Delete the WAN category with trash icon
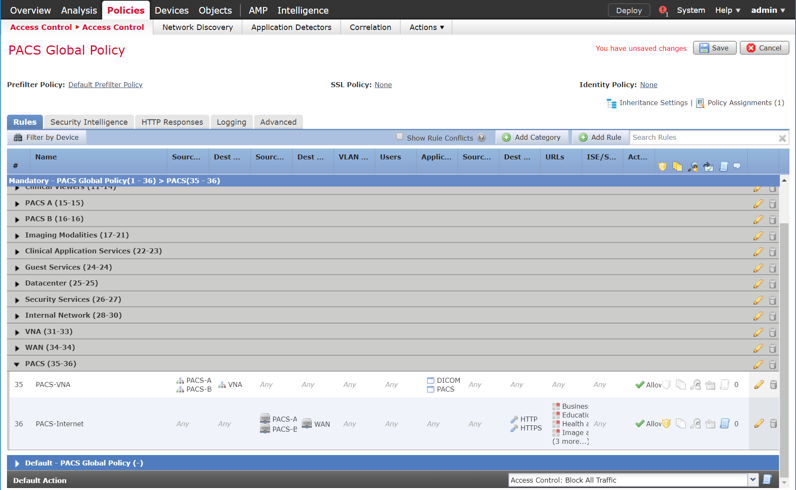 click(773, 348)
